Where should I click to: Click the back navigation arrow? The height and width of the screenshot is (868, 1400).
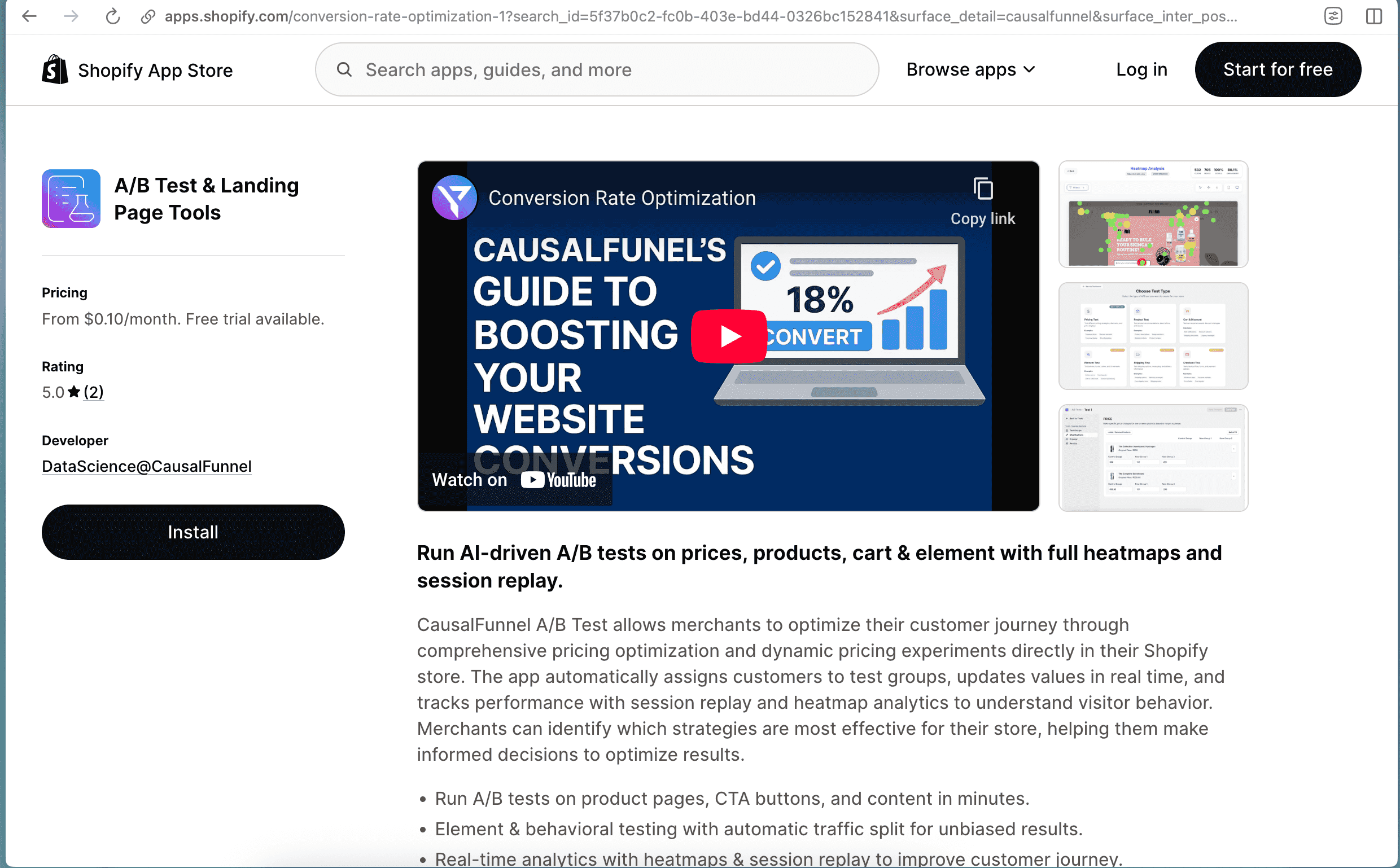(x=29, y=16)
